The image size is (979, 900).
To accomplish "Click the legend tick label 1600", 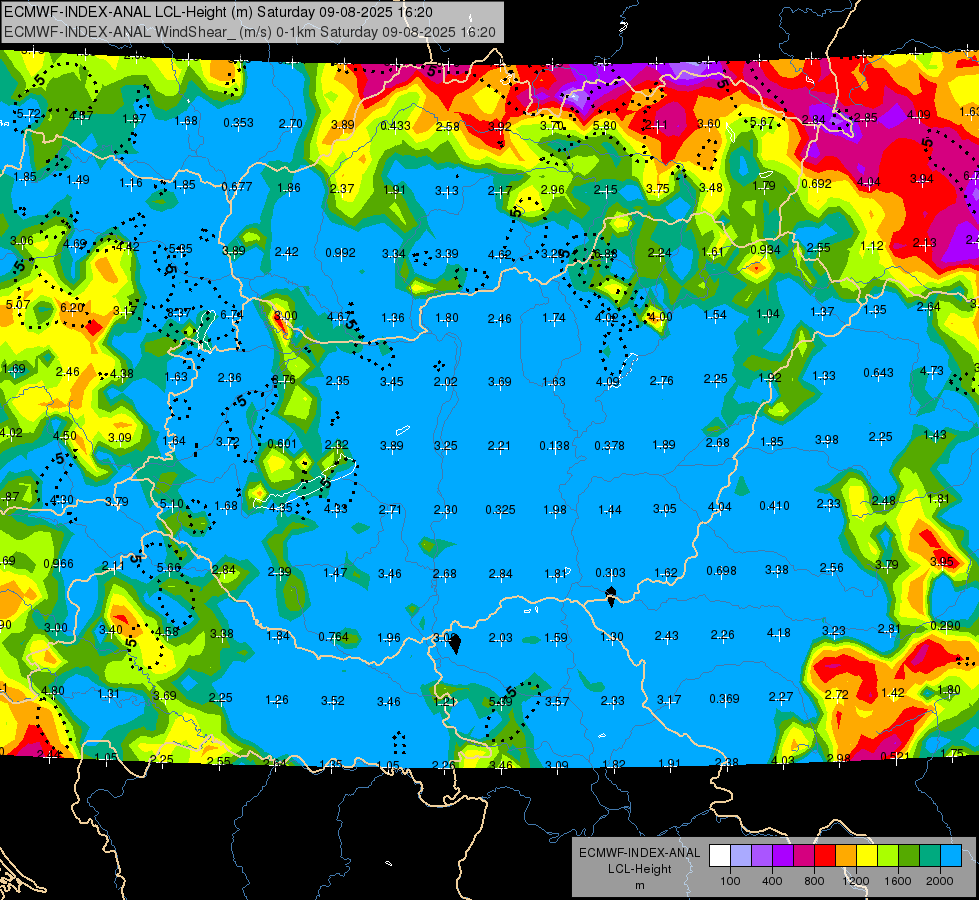I will pyautogui.click(x=898, y=881).
